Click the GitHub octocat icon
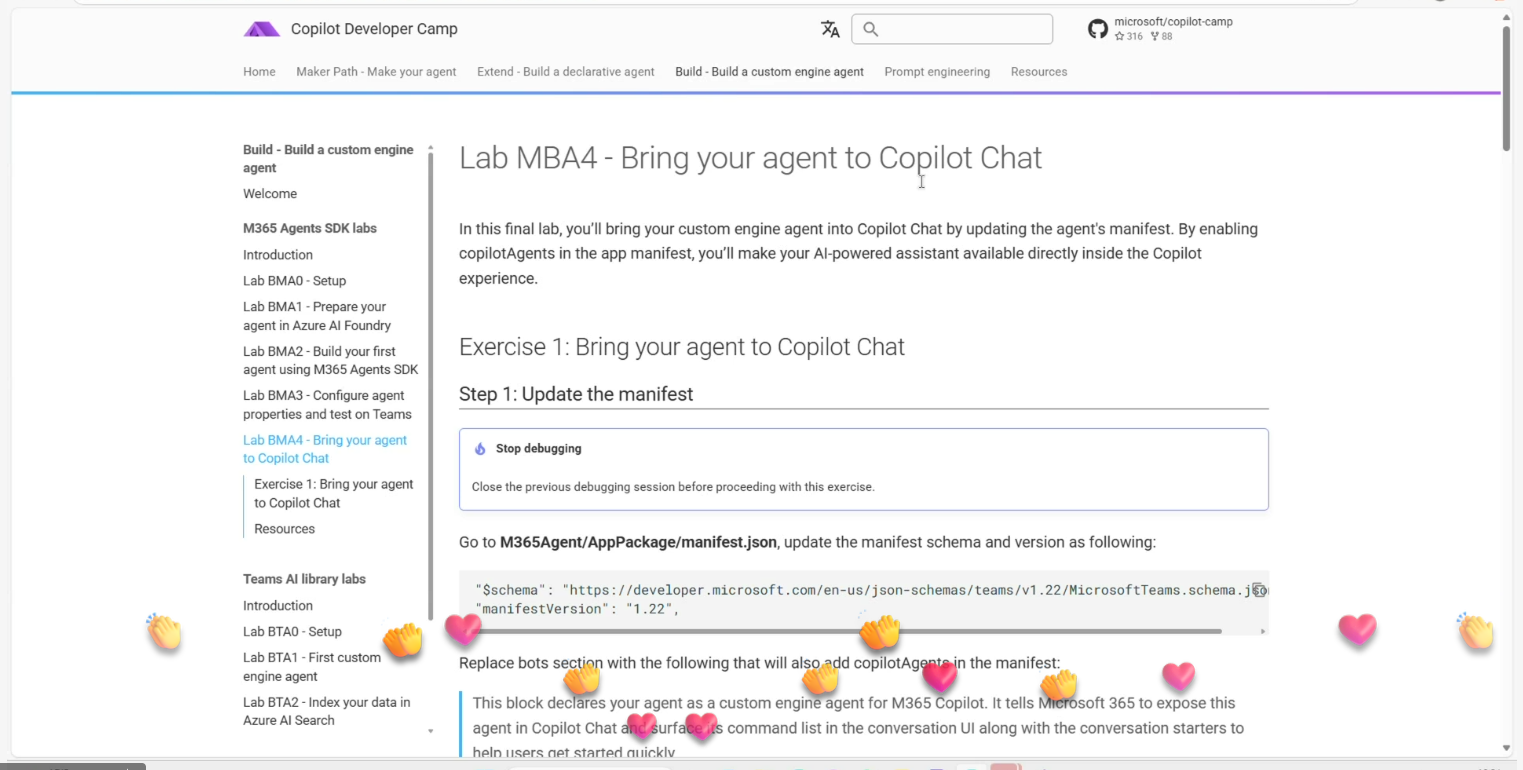The width and height of the screenshot is (1523, 770). click(1098, 29)
